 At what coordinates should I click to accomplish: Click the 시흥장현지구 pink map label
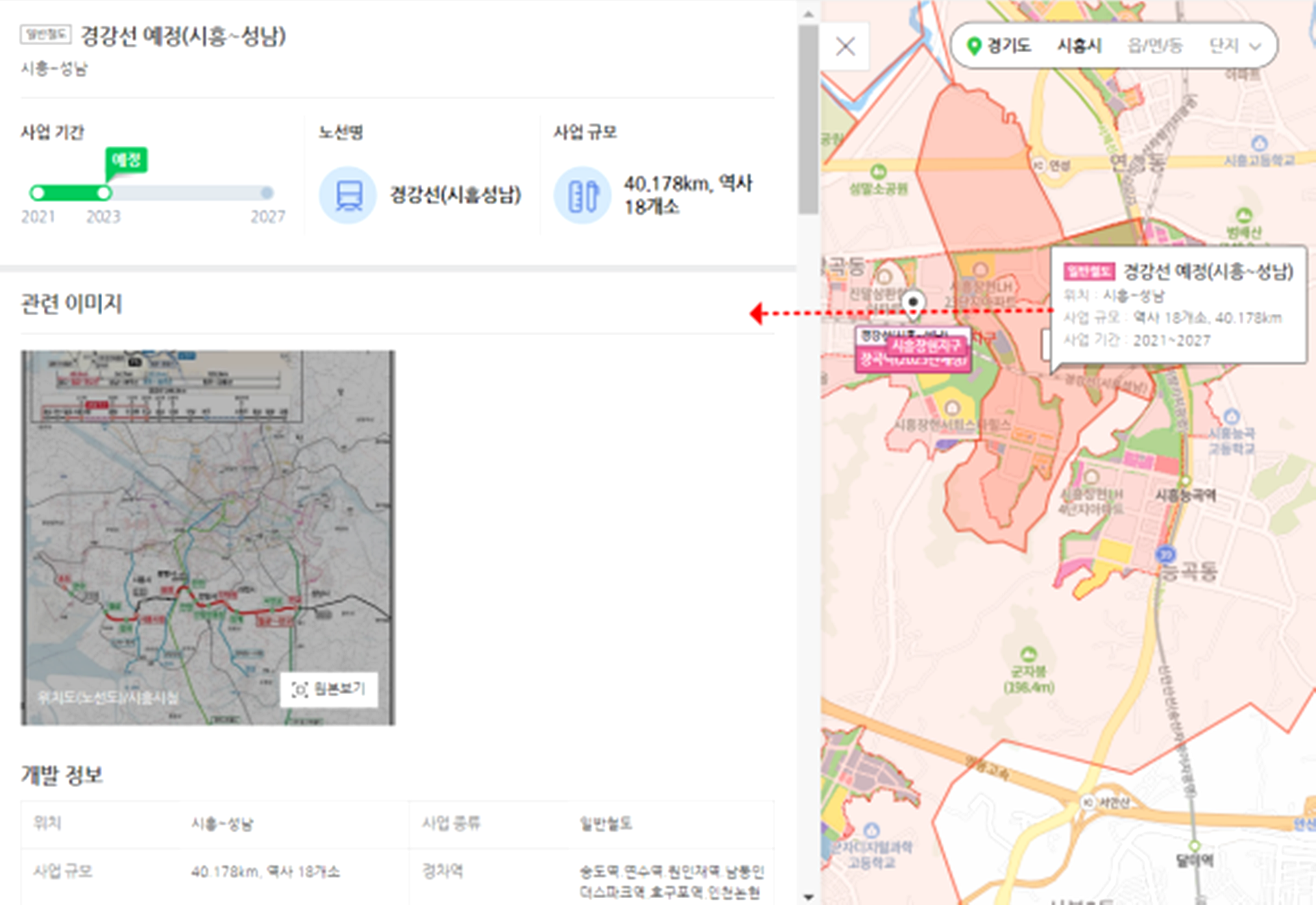(x=925, y=346)
